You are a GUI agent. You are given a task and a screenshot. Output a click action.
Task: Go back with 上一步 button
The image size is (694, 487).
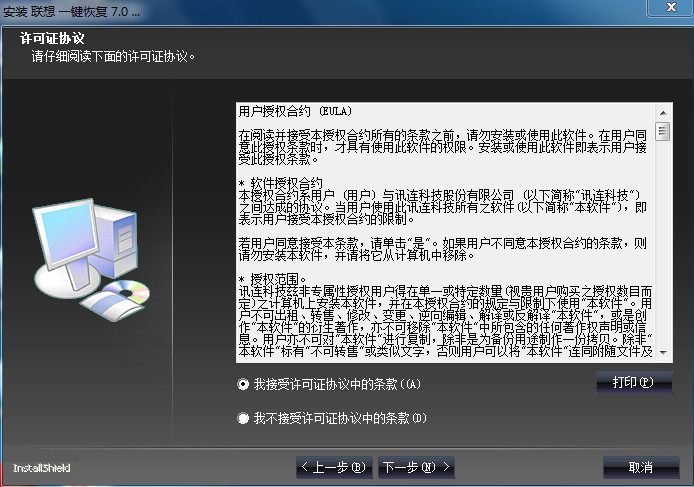(x=334, y=467)
